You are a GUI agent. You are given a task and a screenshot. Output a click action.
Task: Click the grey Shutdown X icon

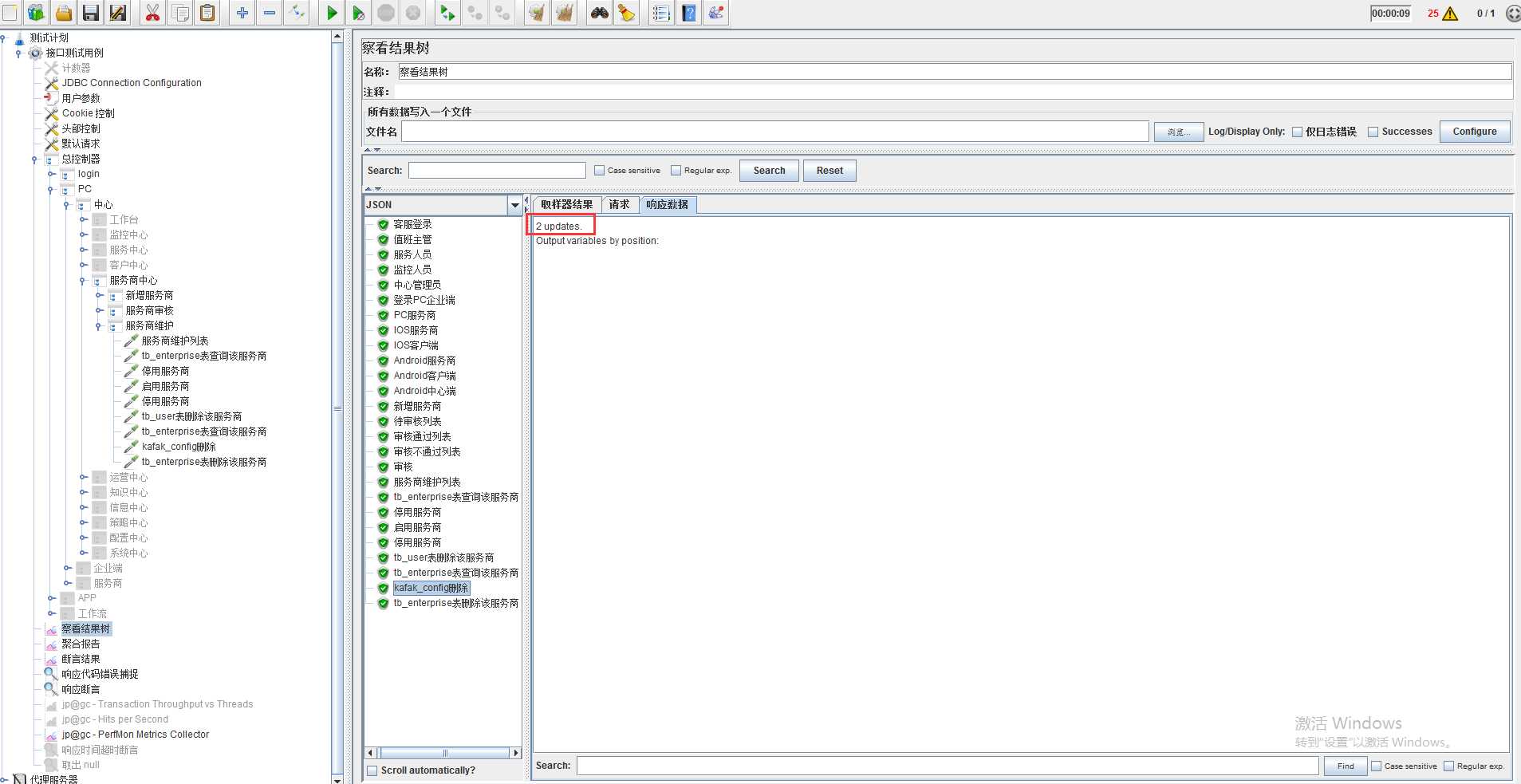413,13
